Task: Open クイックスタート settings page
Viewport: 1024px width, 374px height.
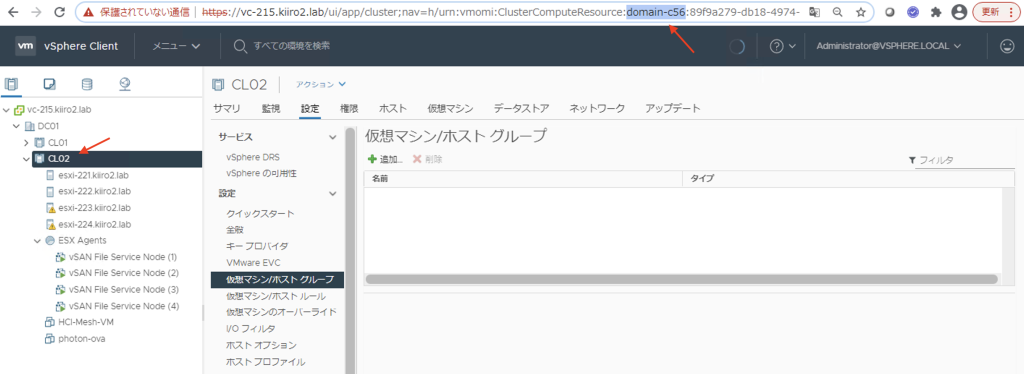Action: click(x=260, y=213)
